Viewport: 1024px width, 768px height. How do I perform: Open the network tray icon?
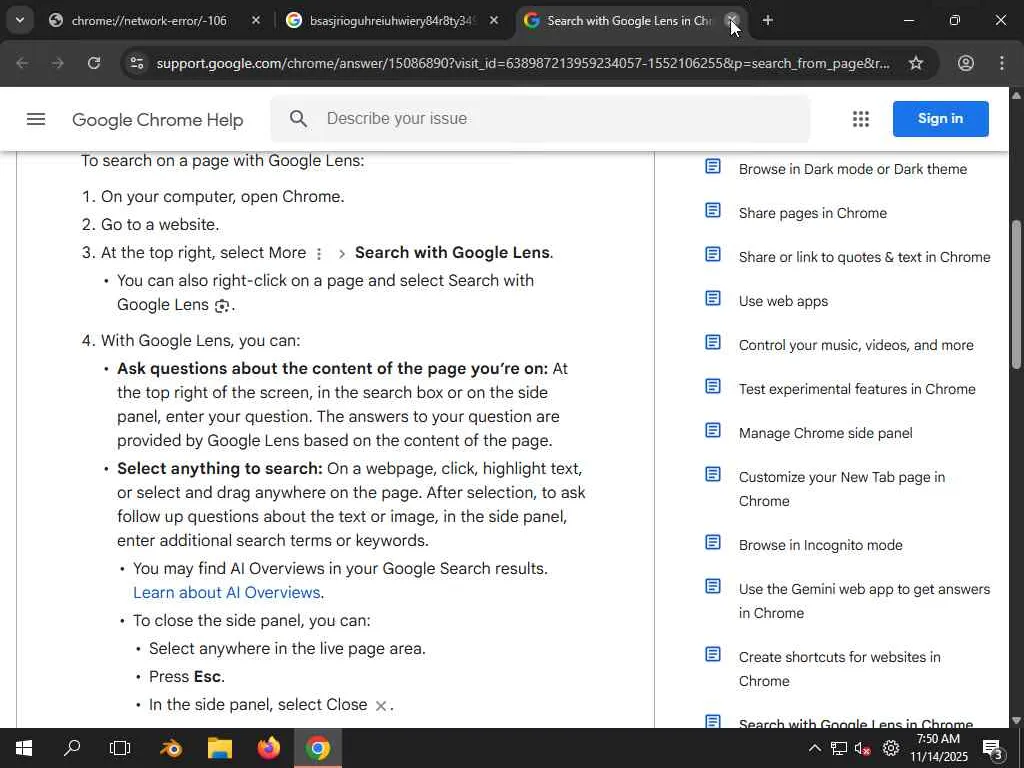839,748
